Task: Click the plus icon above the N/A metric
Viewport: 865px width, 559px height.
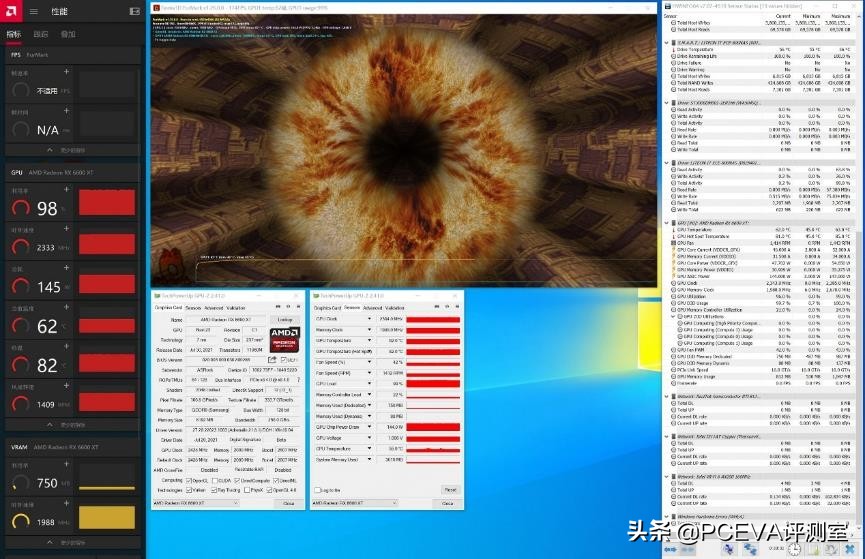Action: click(67, 111)
